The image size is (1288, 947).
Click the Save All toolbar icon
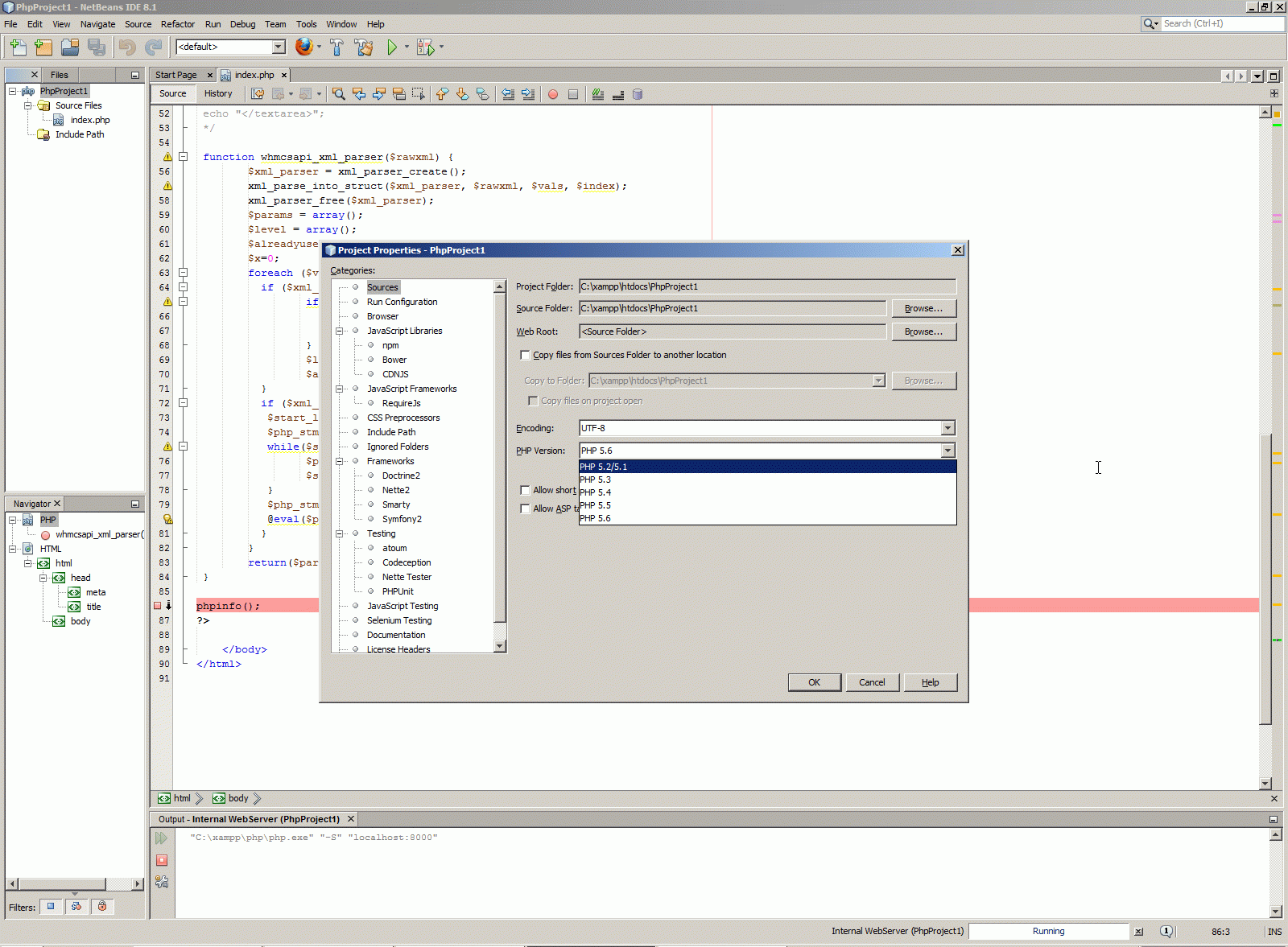(x=97, y=47)
